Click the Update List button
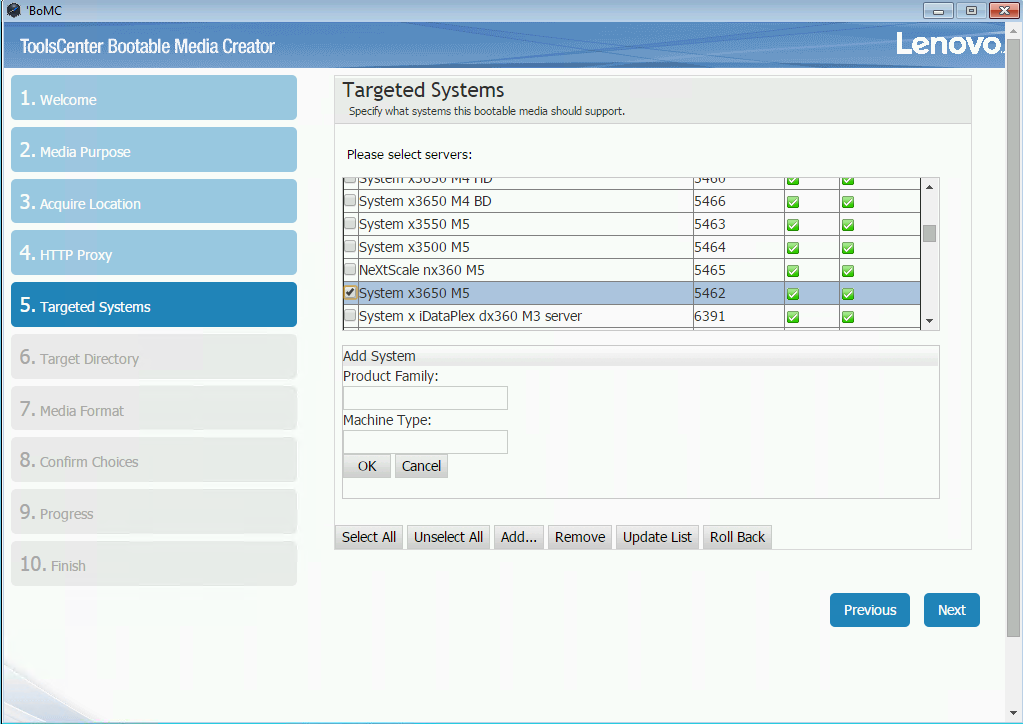Screen dimensions: 1023x724 pos(657,537)
